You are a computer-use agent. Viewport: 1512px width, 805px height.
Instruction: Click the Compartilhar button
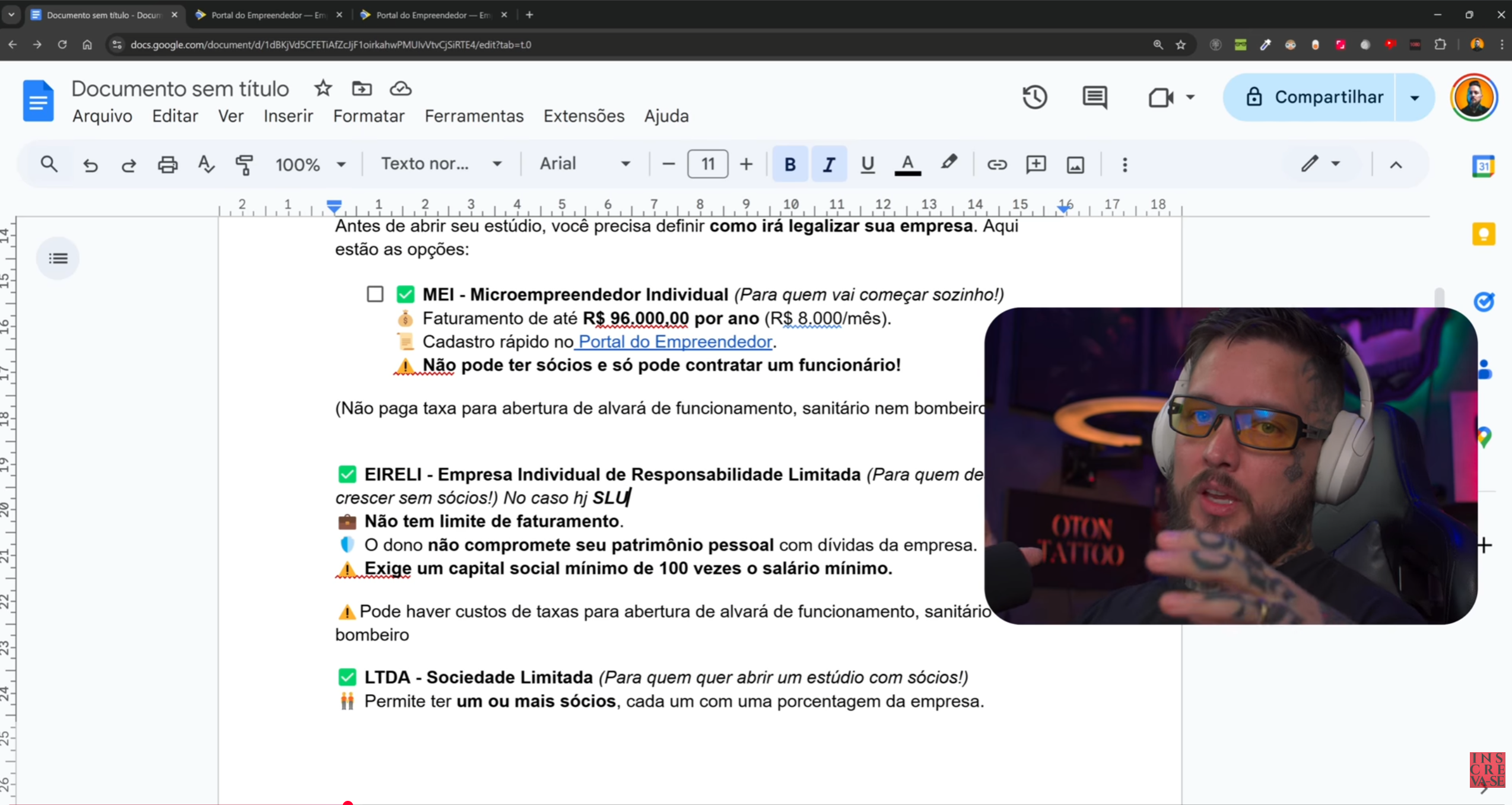(1309, 97)
